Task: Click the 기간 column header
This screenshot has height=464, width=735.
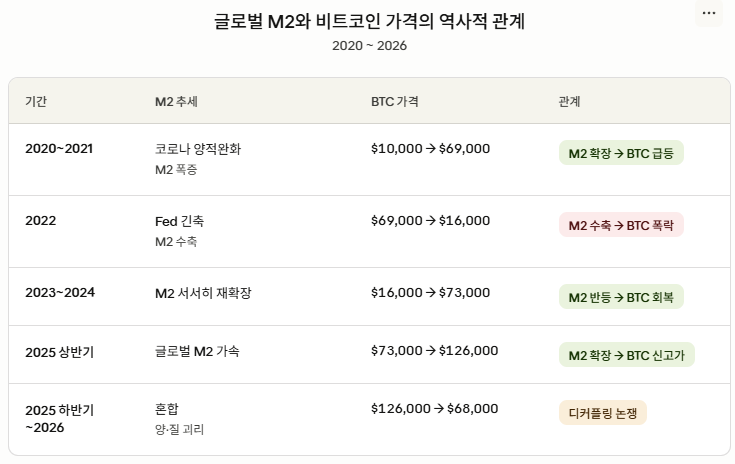Action: (36, 101)
